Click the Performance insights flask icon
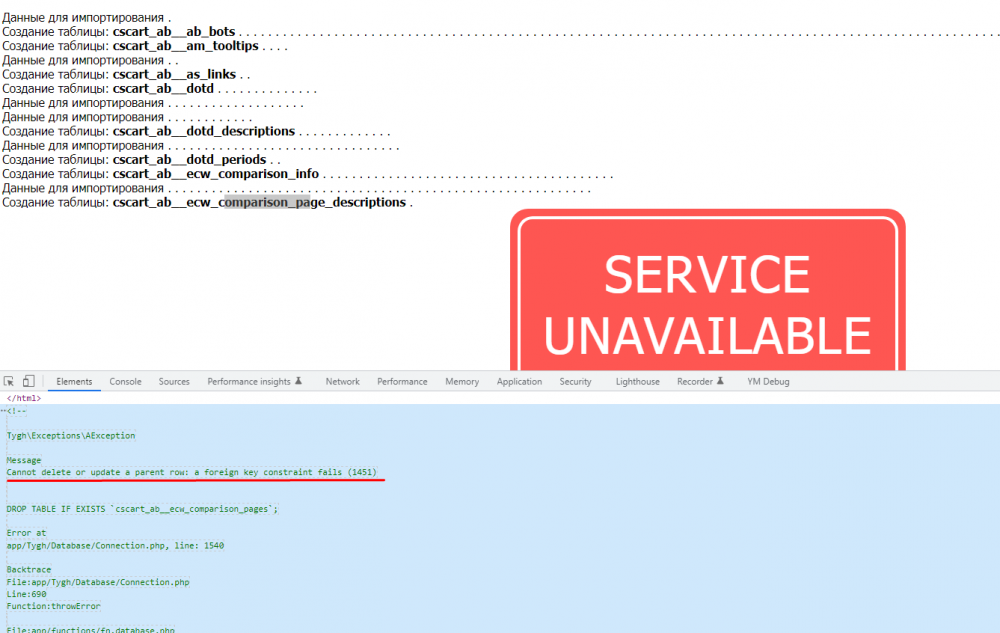Image resolution: width=1000 pixels, height=633 pixels. (x=299, y=381)
